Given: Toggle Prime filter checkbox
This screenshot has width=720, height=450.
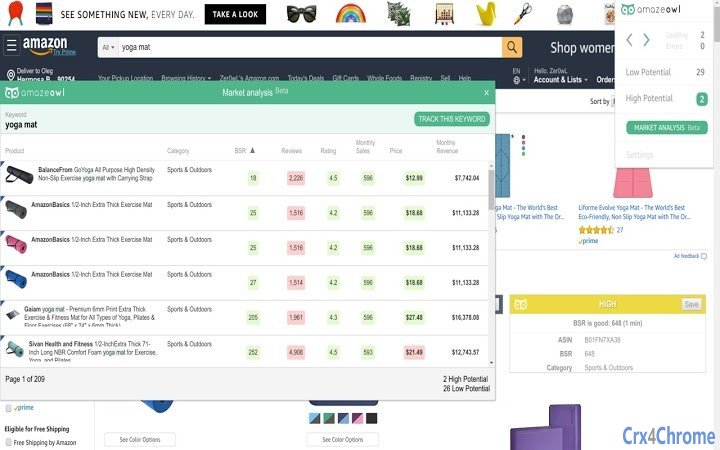Looking at the screenshot, I should [8, 408].
